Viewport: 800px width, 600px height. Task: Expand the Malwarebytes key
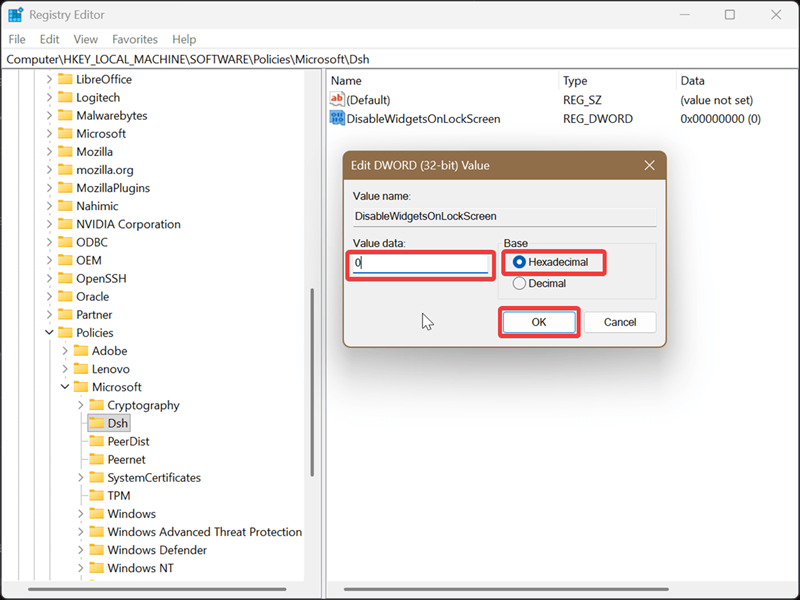(49, 115)
